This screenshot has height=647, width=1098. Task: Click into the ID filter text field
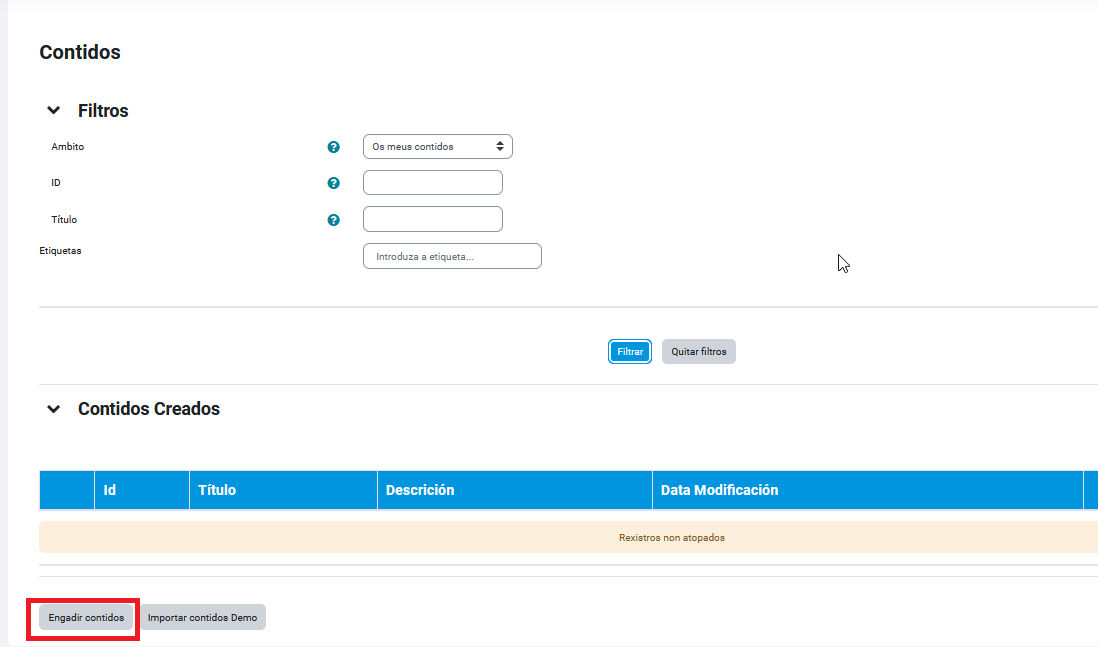[432, 183]
